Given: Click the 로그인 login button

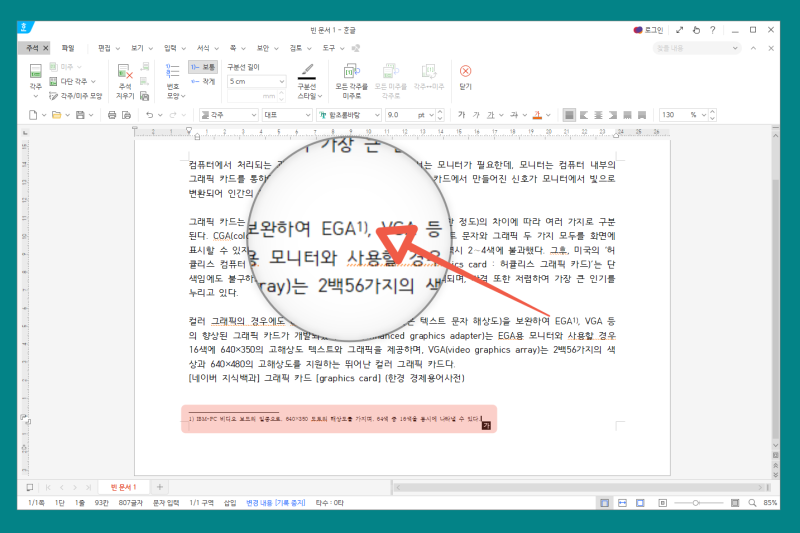Looking at the screenshot, I should click(x=648, y=30).
